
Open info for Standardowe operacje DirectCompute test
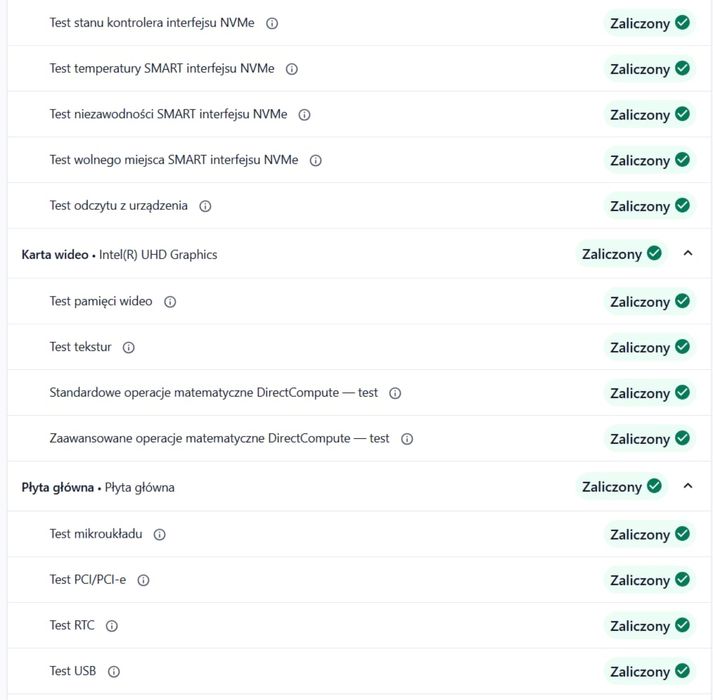tap(395, 393)
